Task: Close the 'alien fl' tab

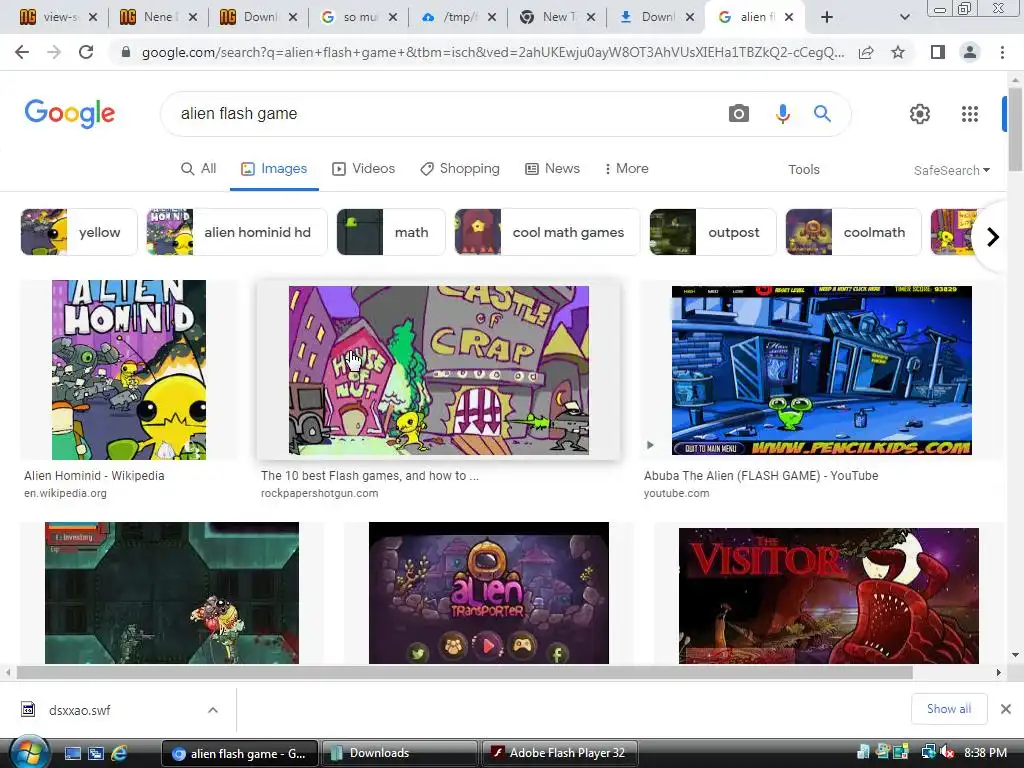Action: pos(789,17)
